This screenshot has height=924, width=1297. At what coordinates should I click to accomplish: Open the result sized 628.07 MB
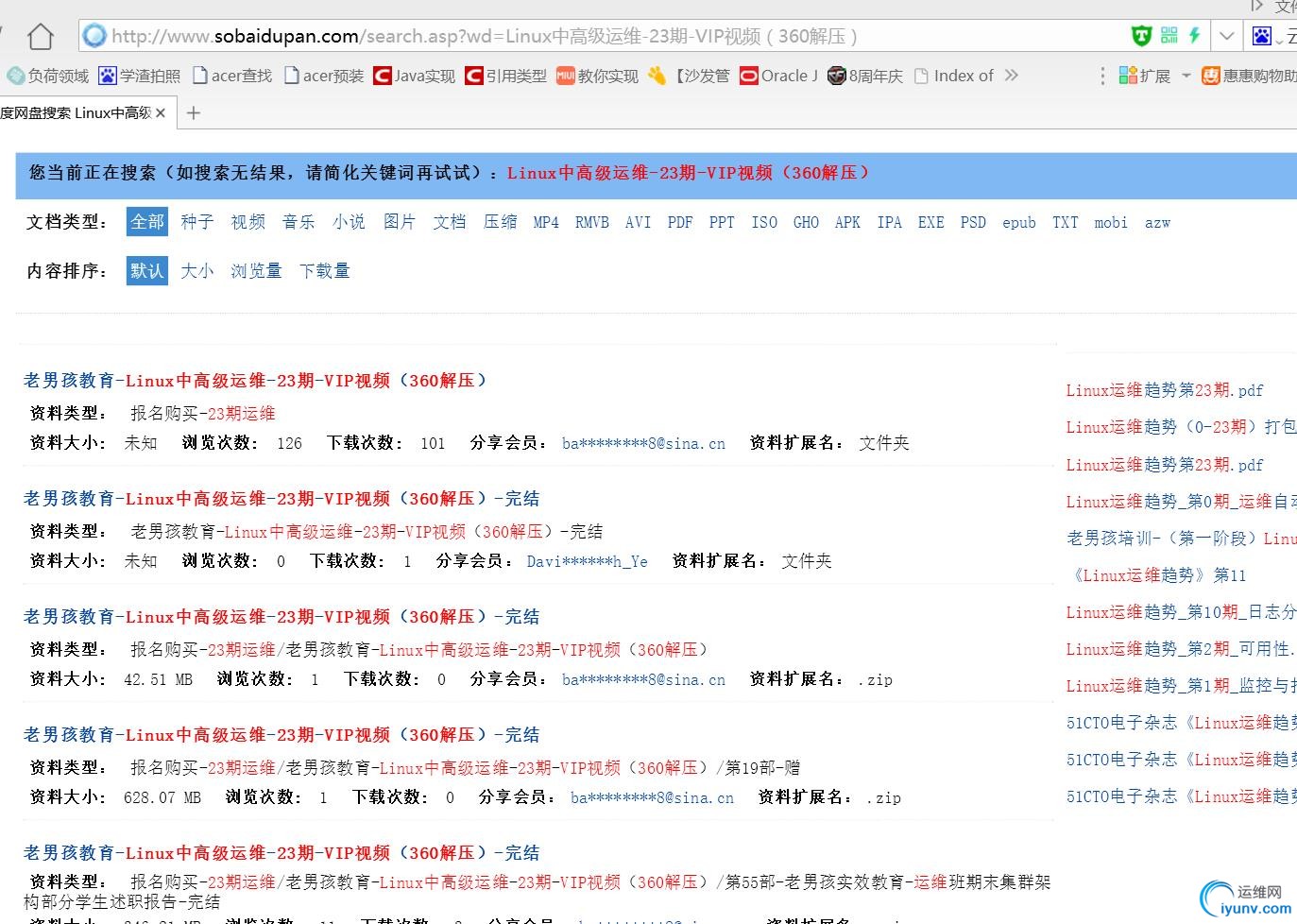[282, 735]
